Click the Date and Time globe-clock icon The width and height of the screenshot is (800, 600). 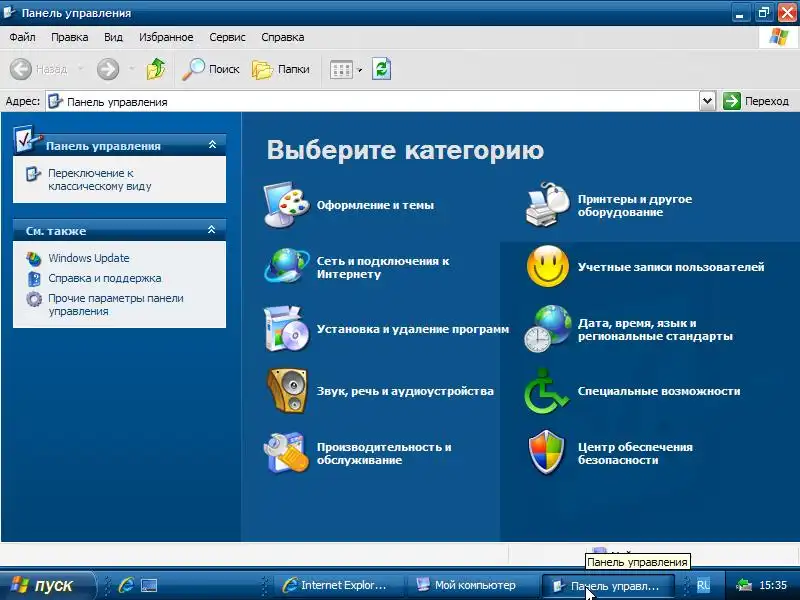(x=547, y=329)
